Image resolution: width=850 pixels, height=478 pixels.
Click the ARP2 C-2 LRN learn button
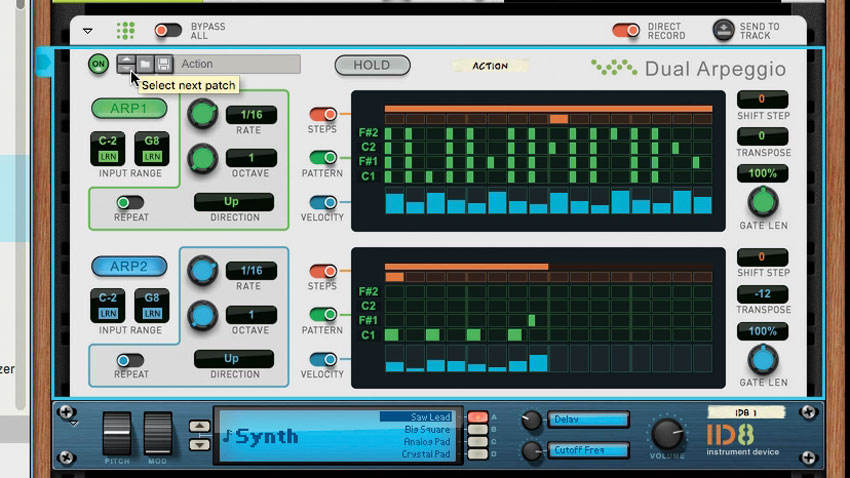click(108, 313)
